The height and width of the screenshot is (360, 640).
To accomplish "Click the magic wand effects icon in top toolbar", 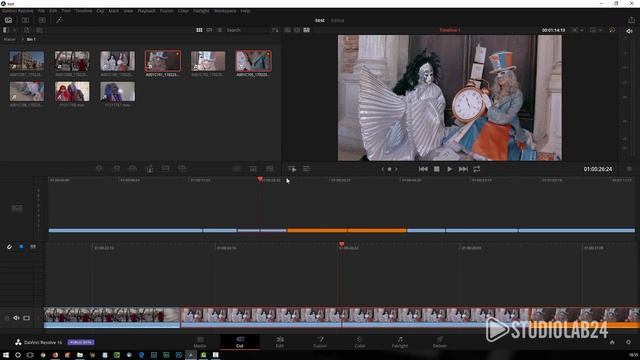I will [59, 20].
